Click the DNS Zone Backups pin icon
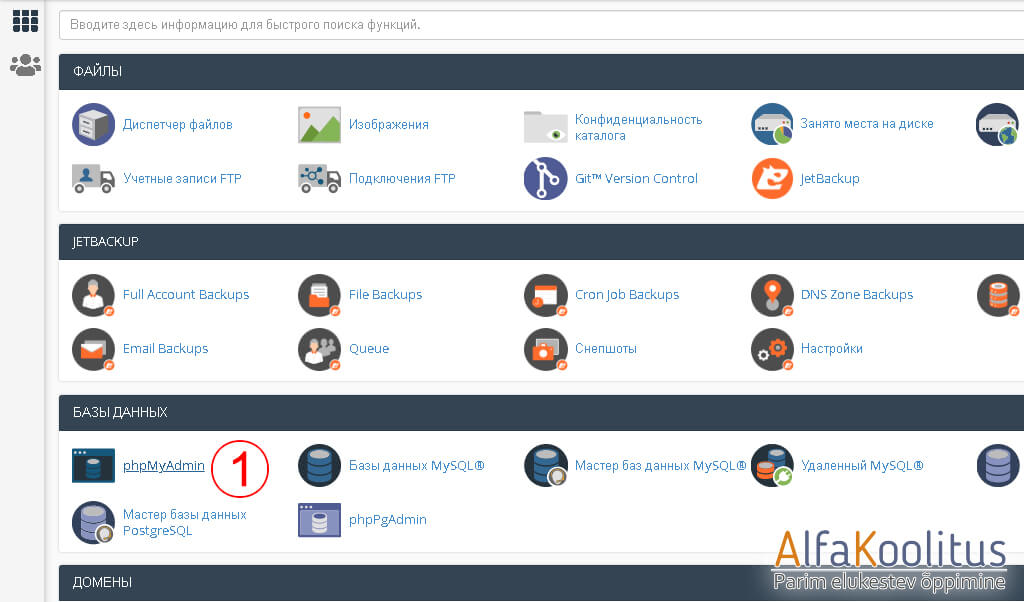Image resolution: width=1024 pixels, height=602 pixels. coord(772,295)
